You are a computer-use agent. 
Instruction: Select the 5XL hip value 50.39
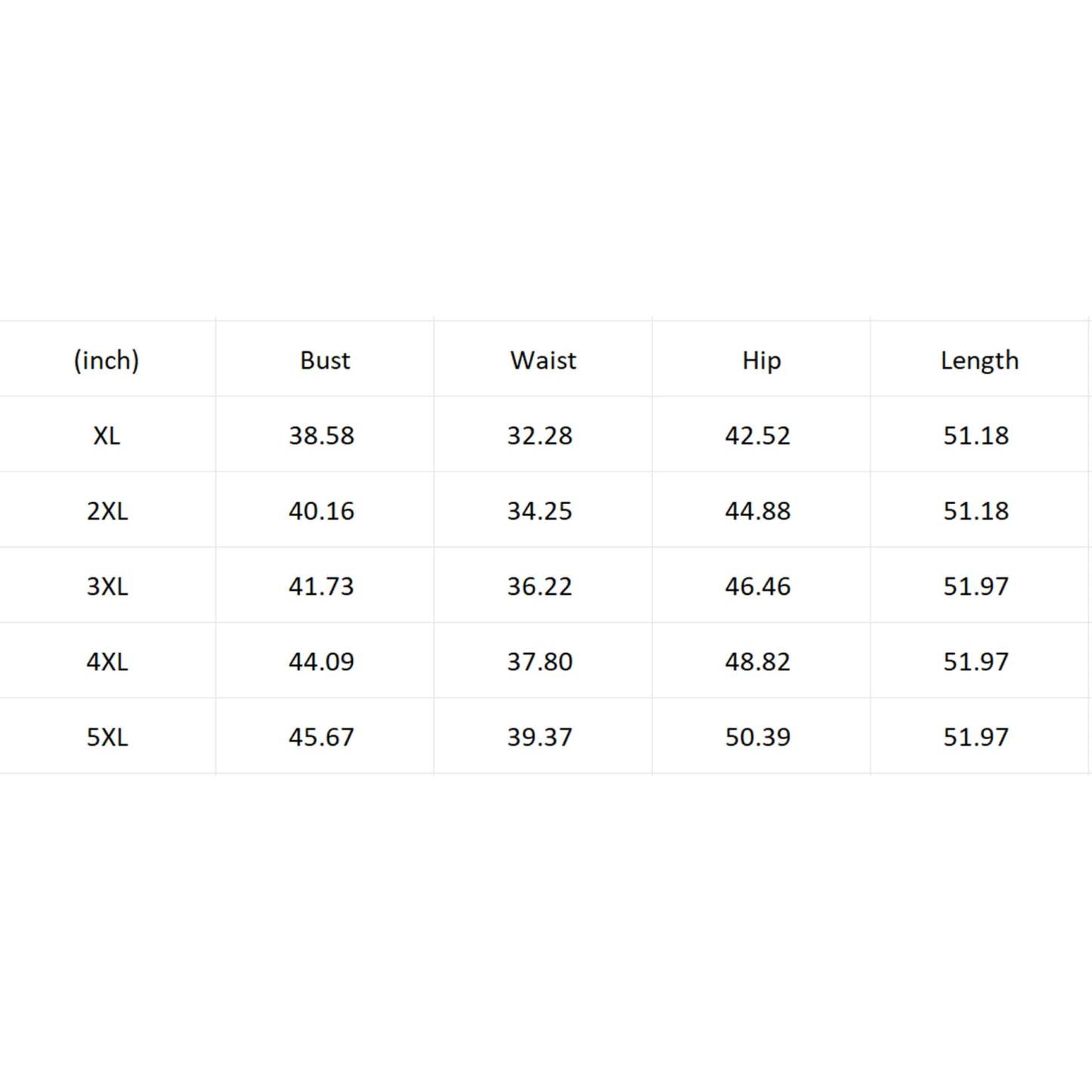(758, 737)
